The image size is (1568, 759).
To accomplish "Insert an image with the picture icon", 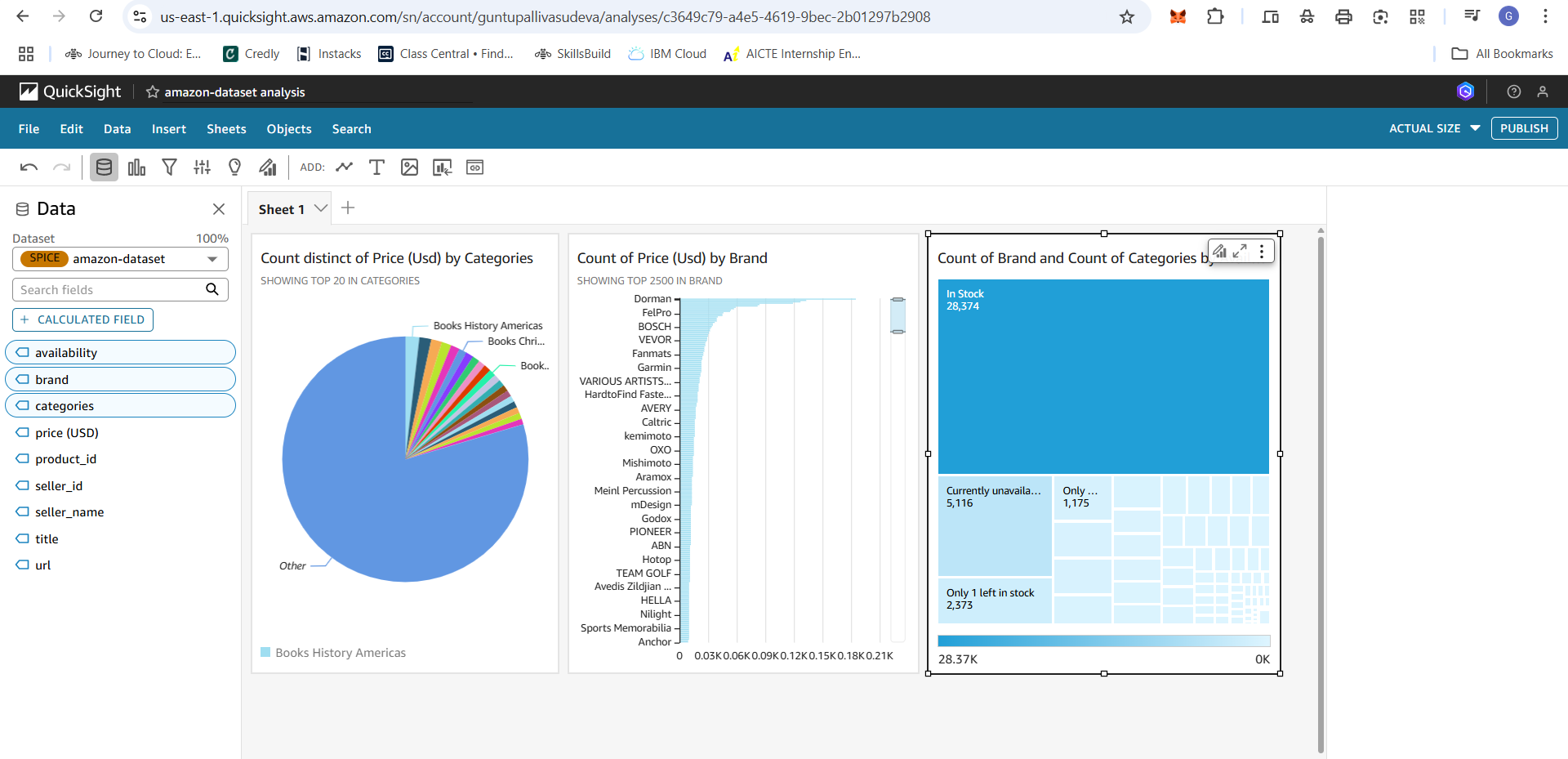I will (x=409, y=167).
